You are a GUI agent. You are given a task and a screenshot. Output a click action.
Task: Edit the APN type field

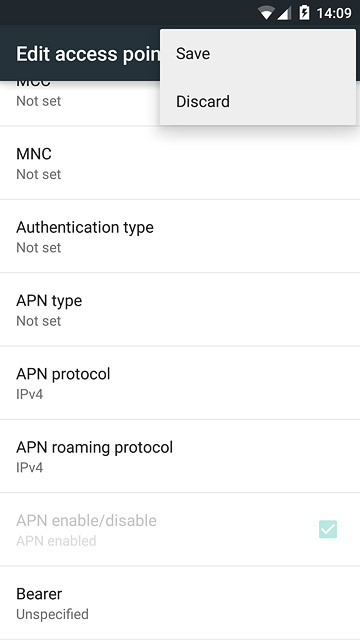point(180,309)
